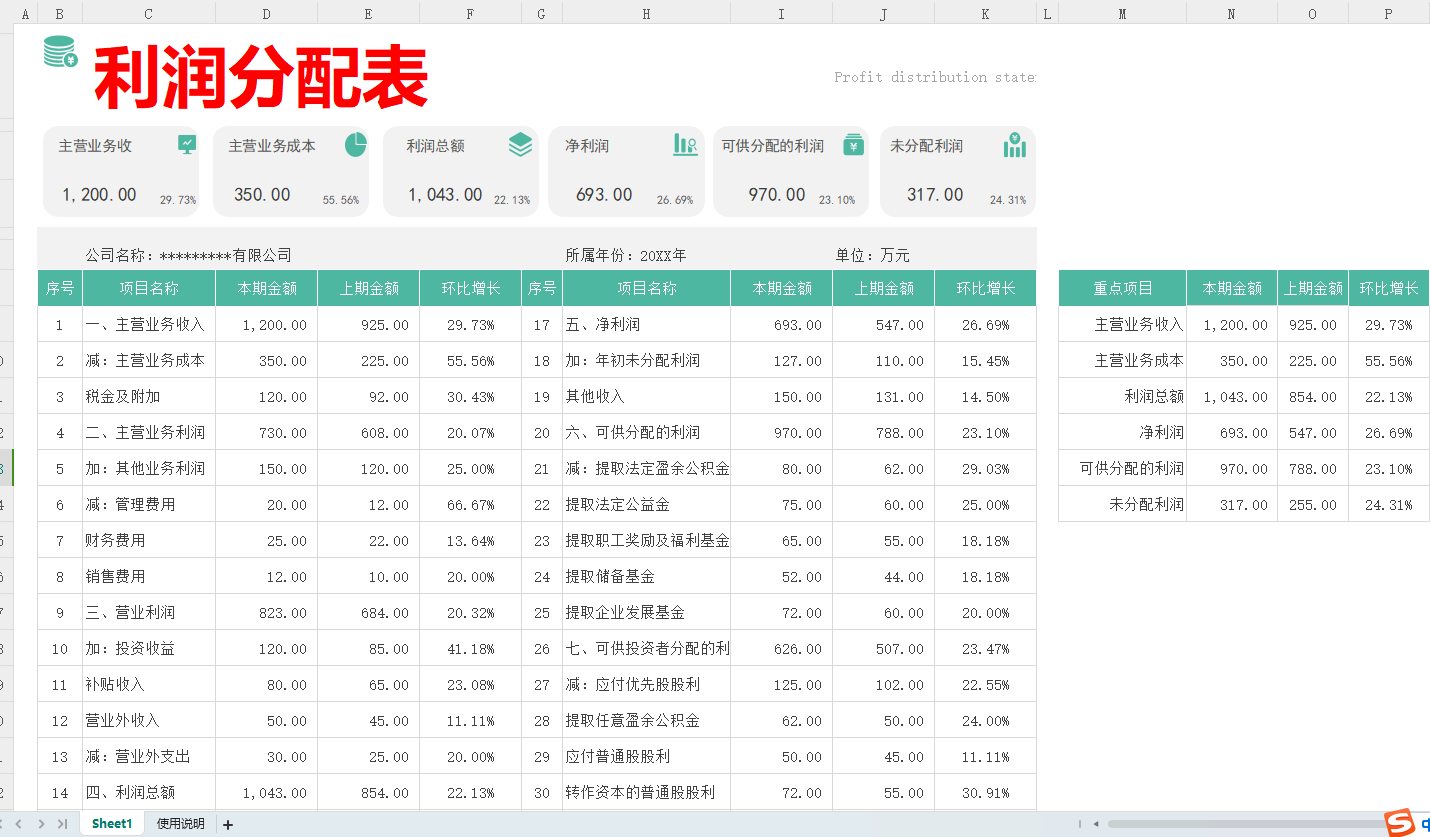Select the 减：主营业务成本 cell in row 2
This screenshot has height=837, width=1430.
pyautogui.click(x=149, y=361)
